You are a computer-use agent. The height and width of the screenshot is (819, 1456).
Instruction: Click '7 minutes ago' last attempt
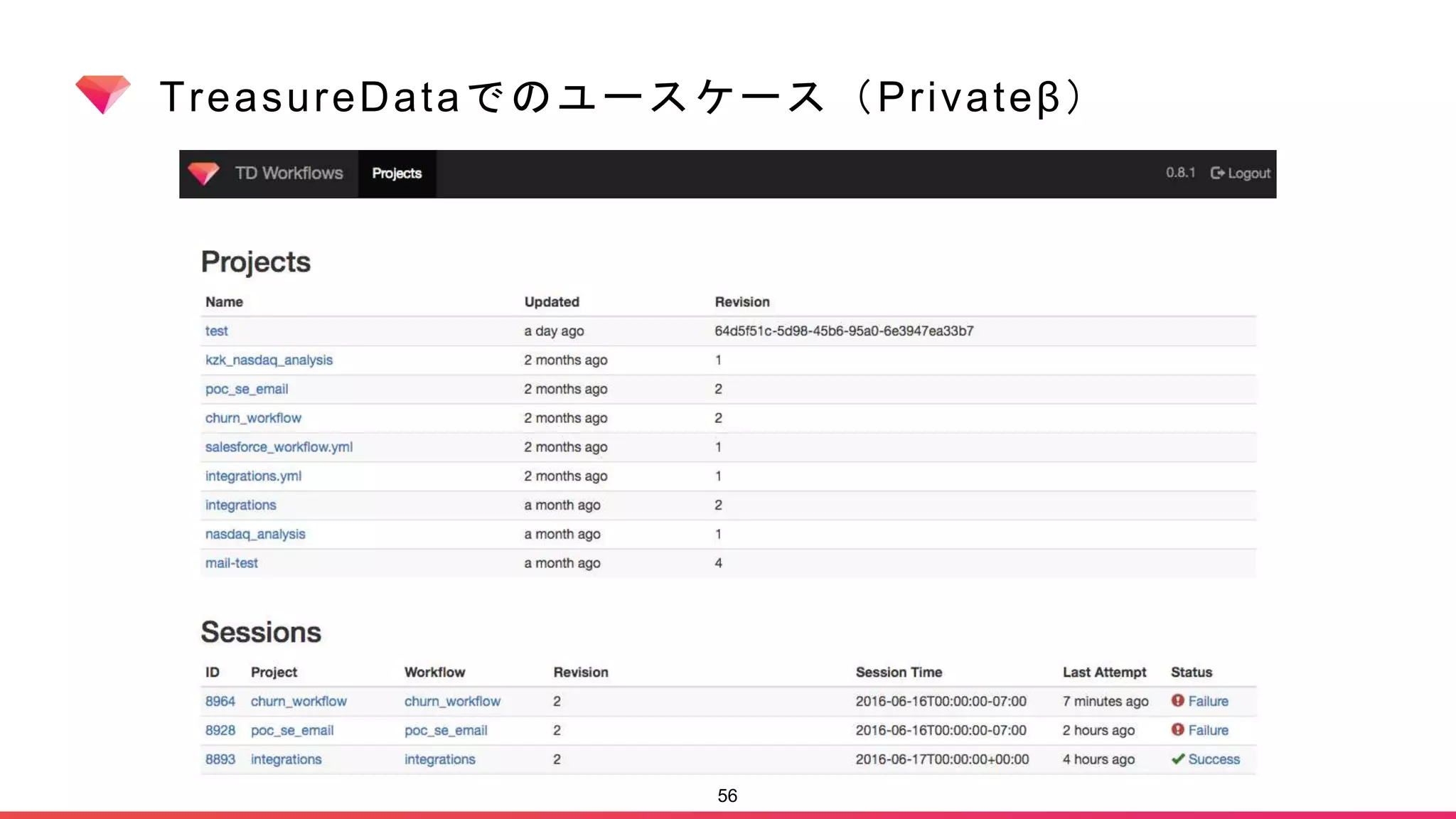point(1106,702)
